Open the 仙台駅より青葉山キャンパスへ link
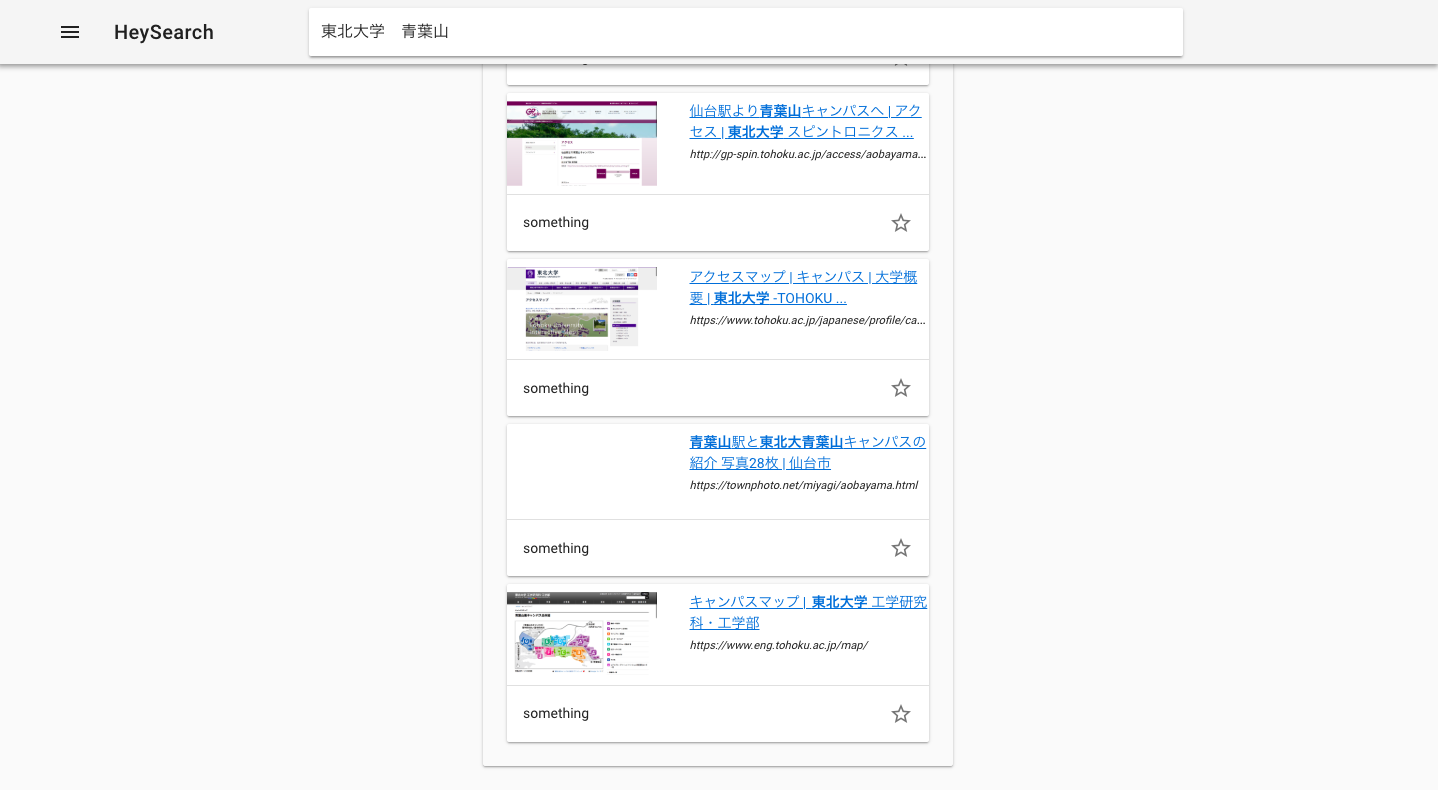The image size is (1438, 790). tap(806, 121)
